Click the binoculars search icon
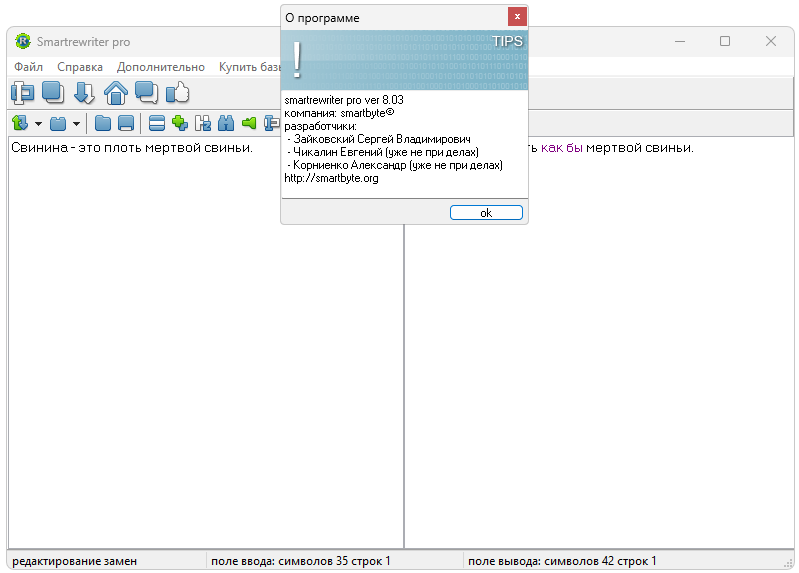The image size is (799, 573). point(226,123)
